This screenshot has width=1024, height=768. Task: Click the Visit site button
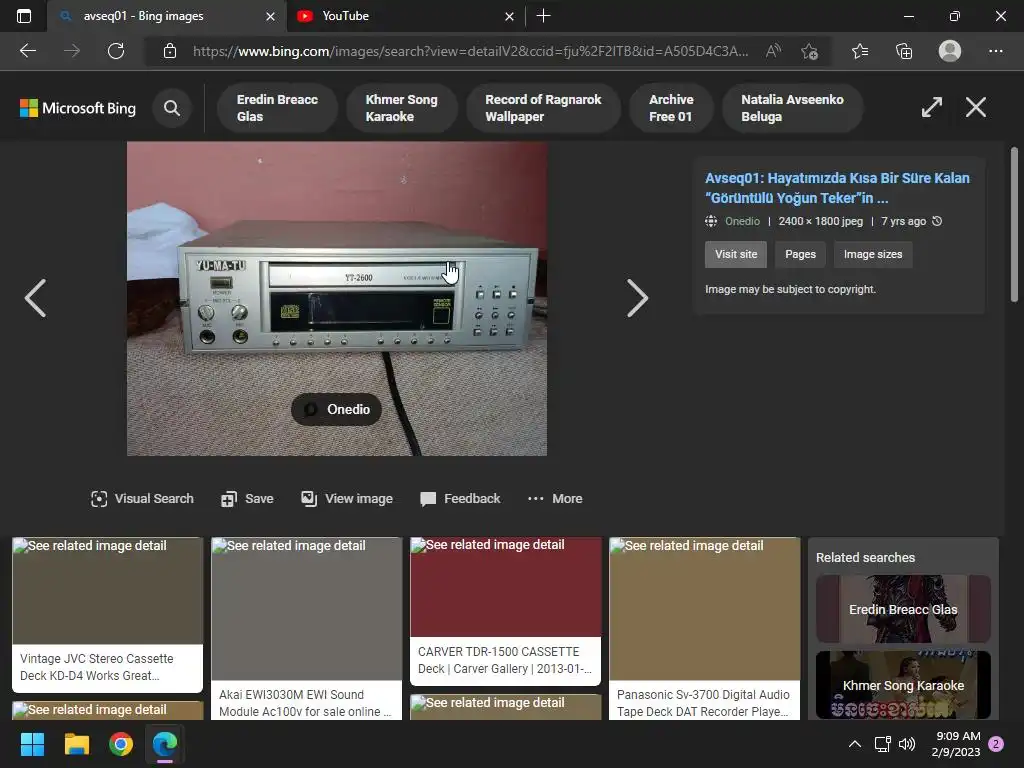coord(736,254)
